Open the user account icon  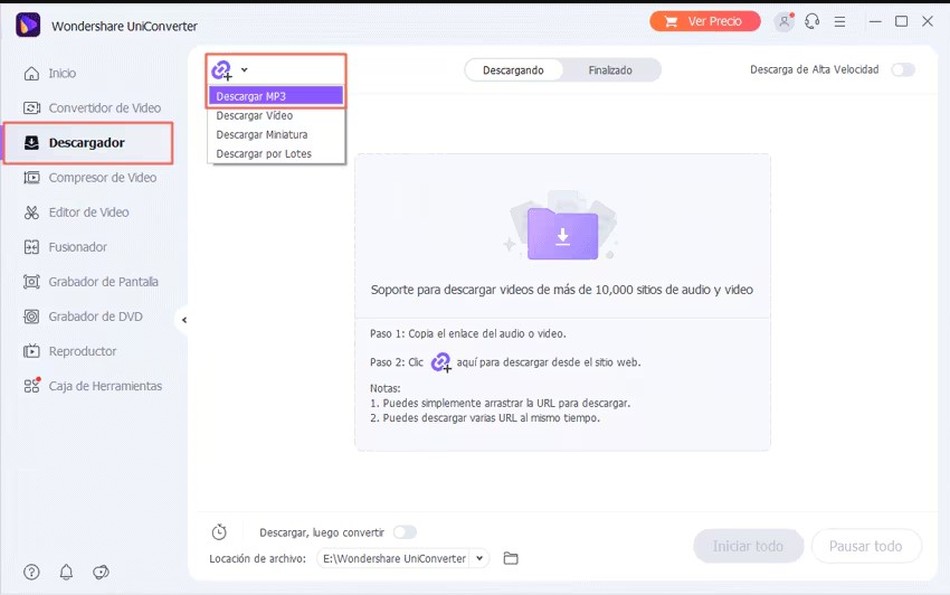coord(784,22)
